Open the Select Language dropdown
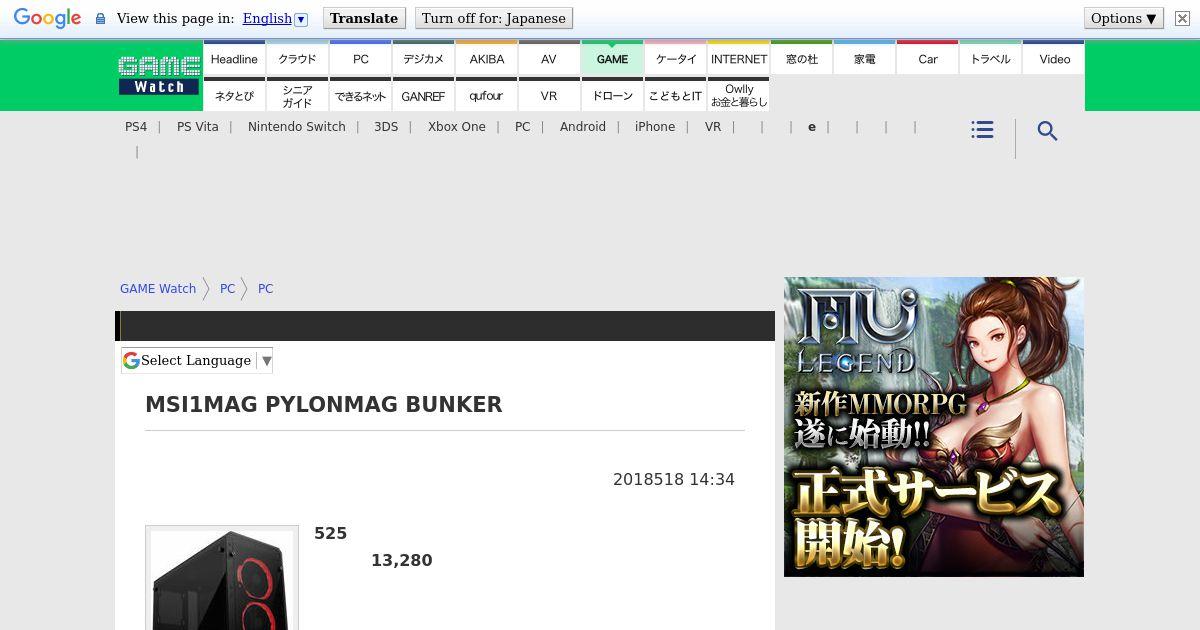This screenshot has height=630, width=1200. (197, 360)
